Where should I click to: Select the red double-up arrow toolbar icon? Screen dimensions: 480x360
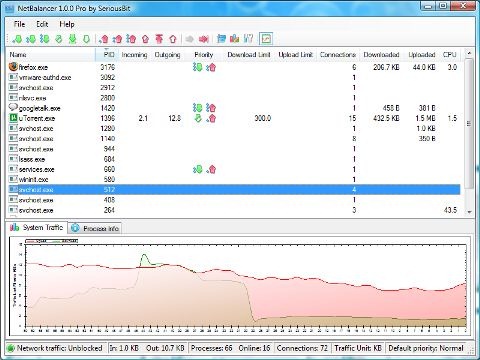(x=159, y=39)
